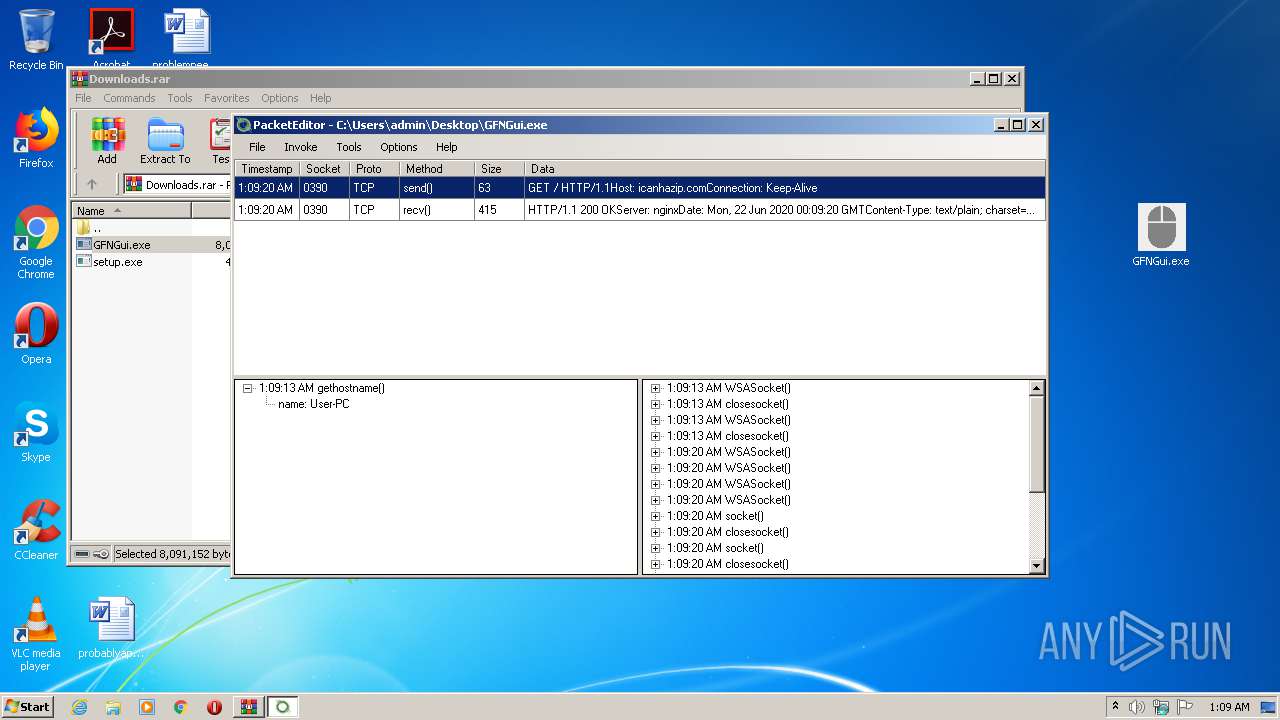Viewport: 1280px width, 720px height.
Task: Switch to PacketEditor taskbar button
Action: click(x=282, y=707)
